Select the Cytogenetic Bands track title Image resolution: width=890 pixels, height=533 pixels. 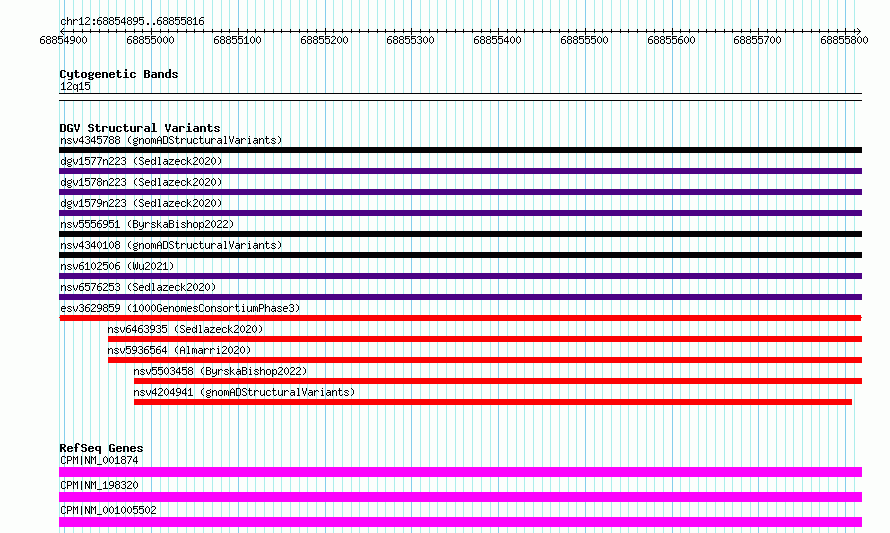[119, 74]
